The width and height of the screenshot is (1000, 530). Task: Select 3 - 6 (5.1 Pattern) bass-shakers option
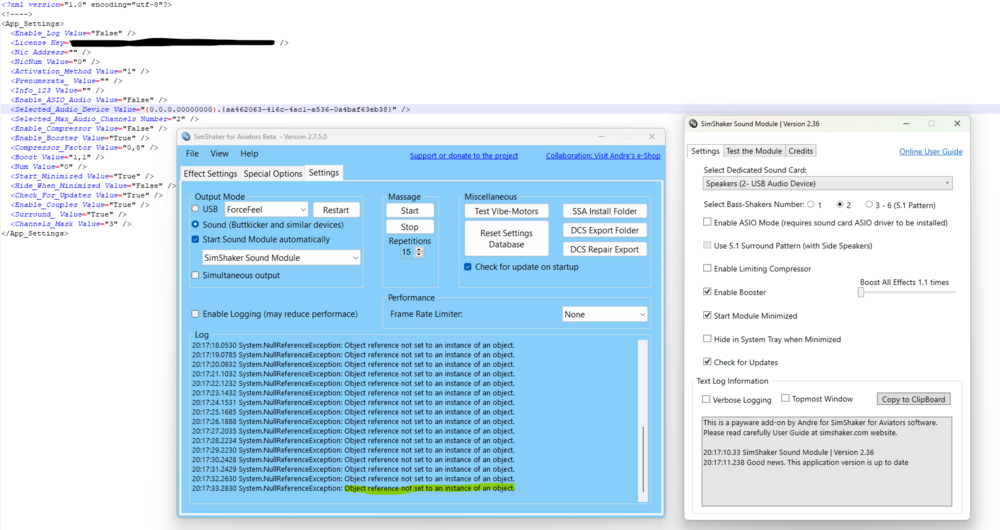(869, 205)
